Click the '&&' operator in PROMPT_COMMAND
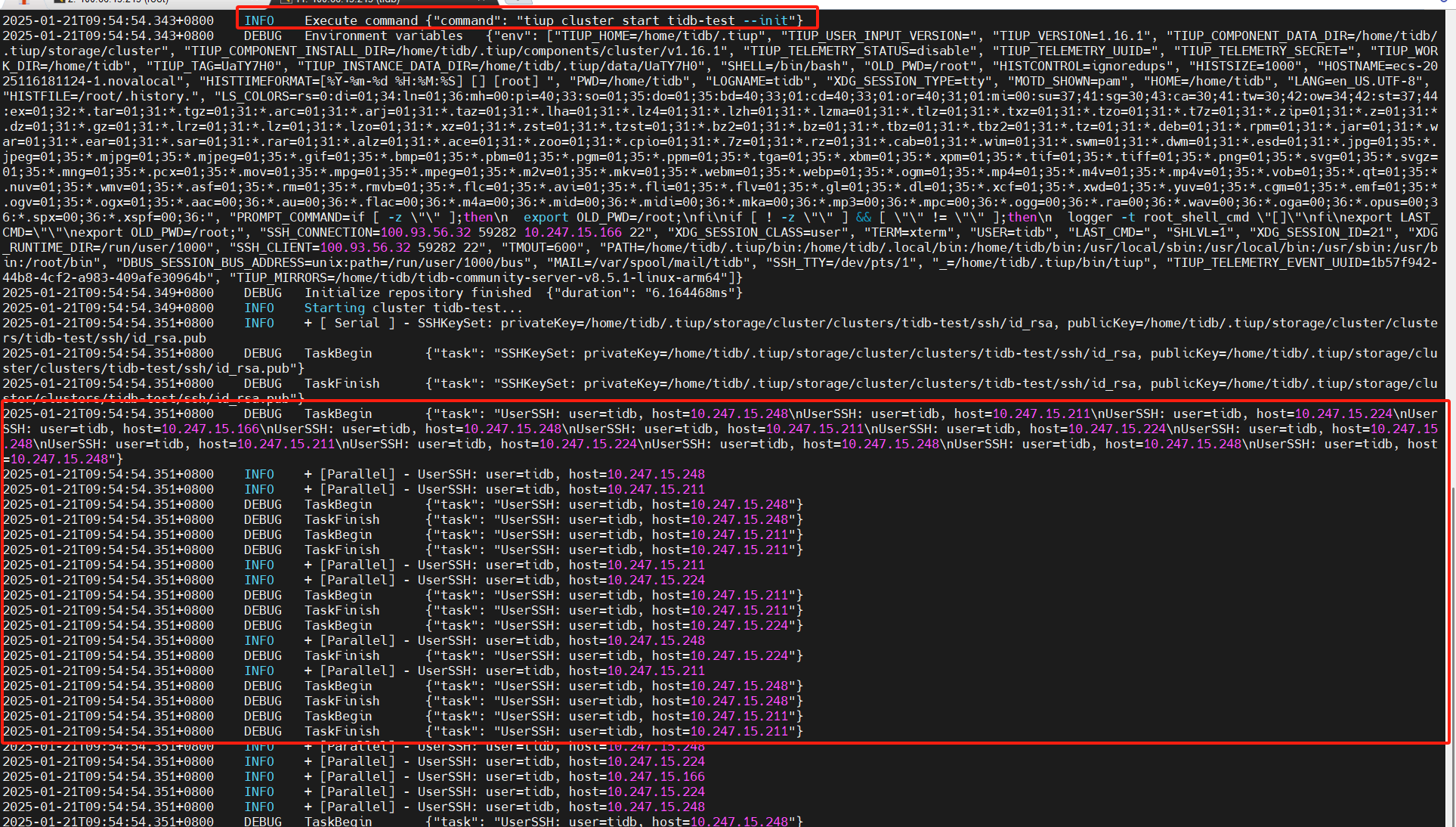Viewport: 1456px width, 827px height. coord(864,217)
